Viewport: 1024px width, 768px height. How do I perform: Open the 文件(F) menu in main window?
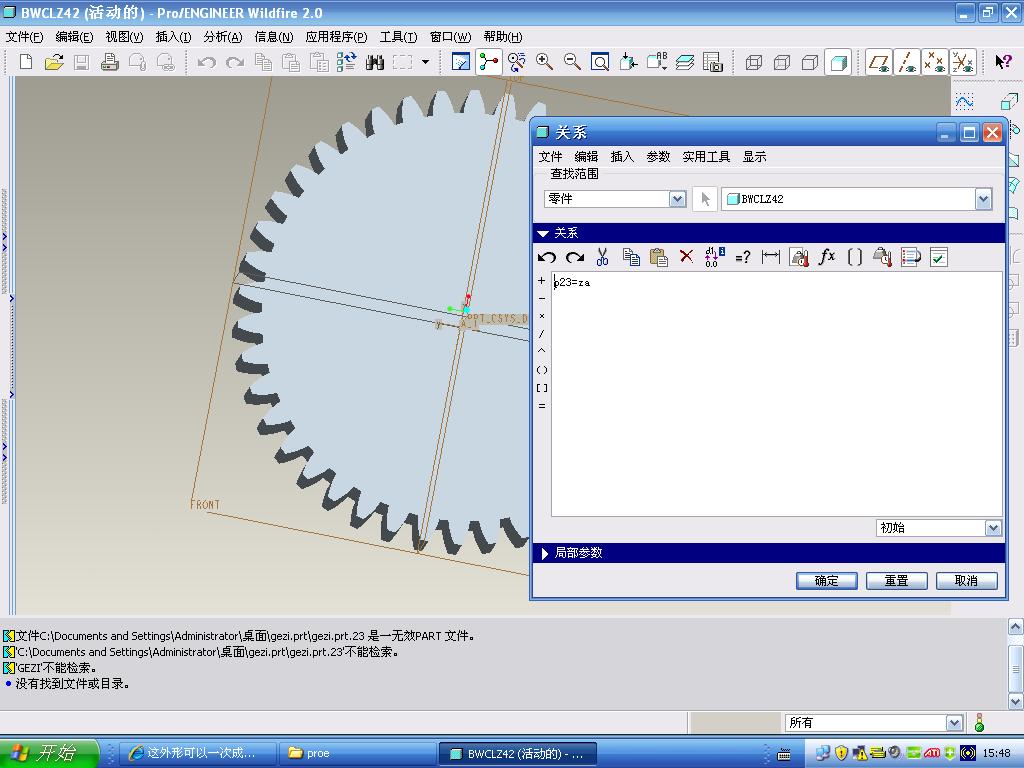pos(24,37)
